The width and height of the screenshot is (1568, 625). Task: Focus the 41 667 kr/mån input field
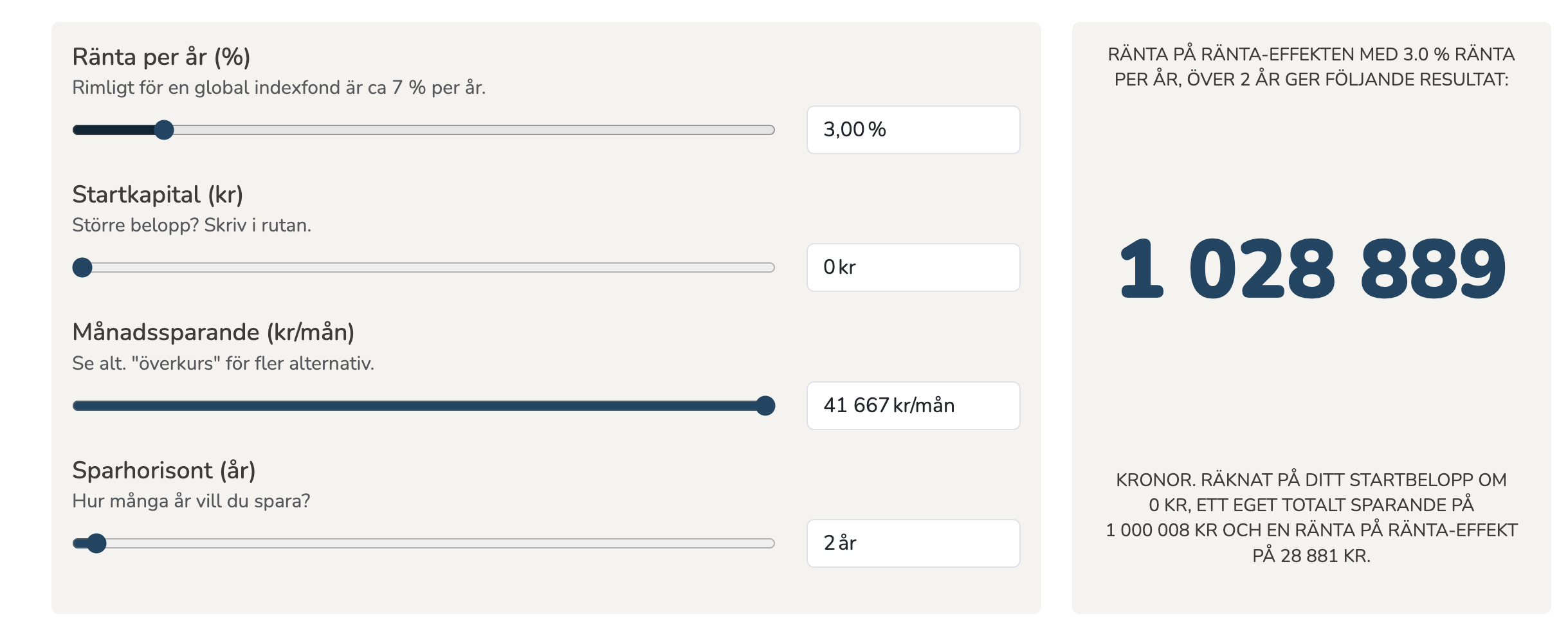(x=913, y=406)
